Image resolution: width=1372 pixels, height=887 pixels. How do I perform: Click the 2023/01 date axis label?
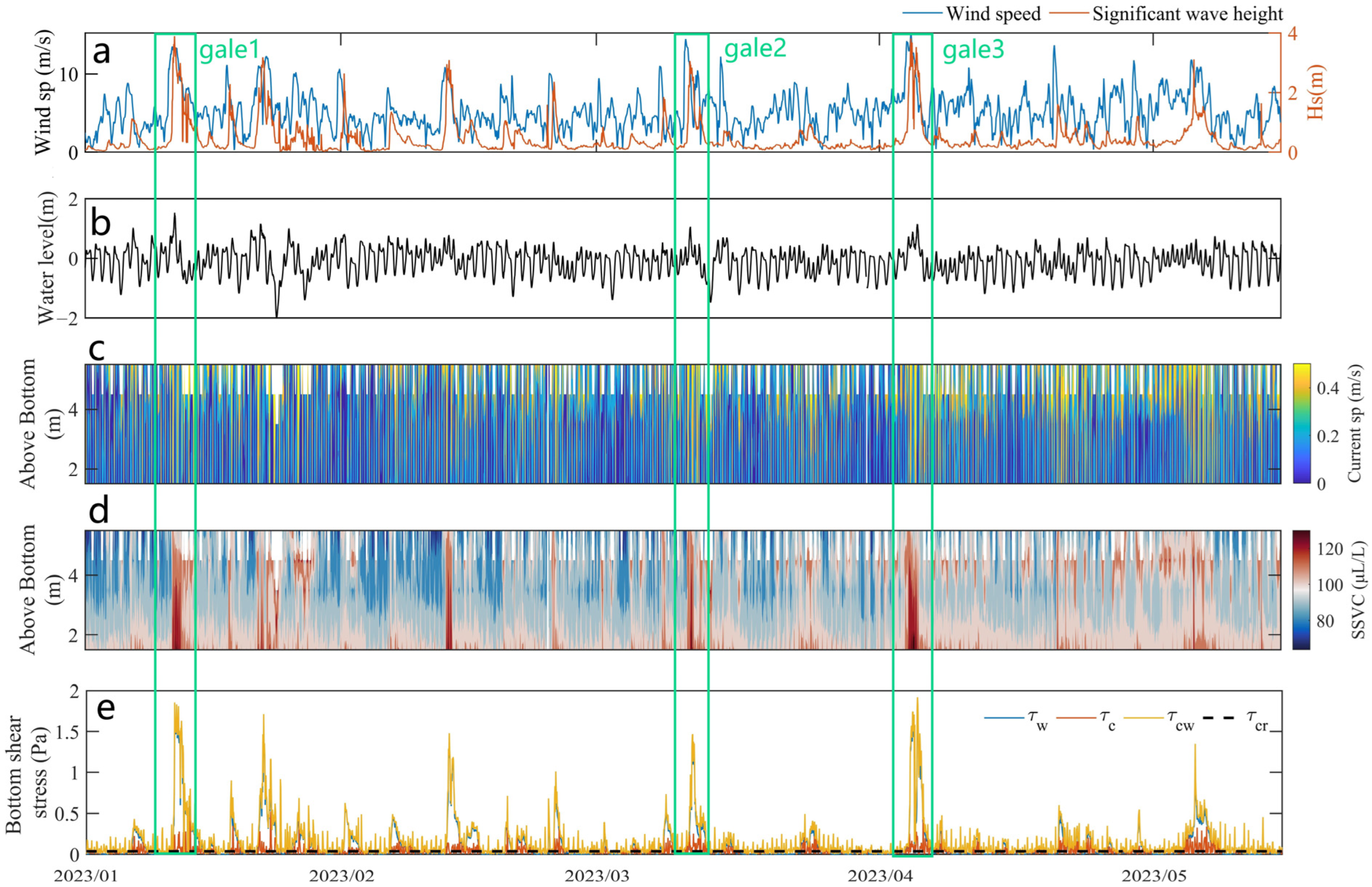click(86, 876)
